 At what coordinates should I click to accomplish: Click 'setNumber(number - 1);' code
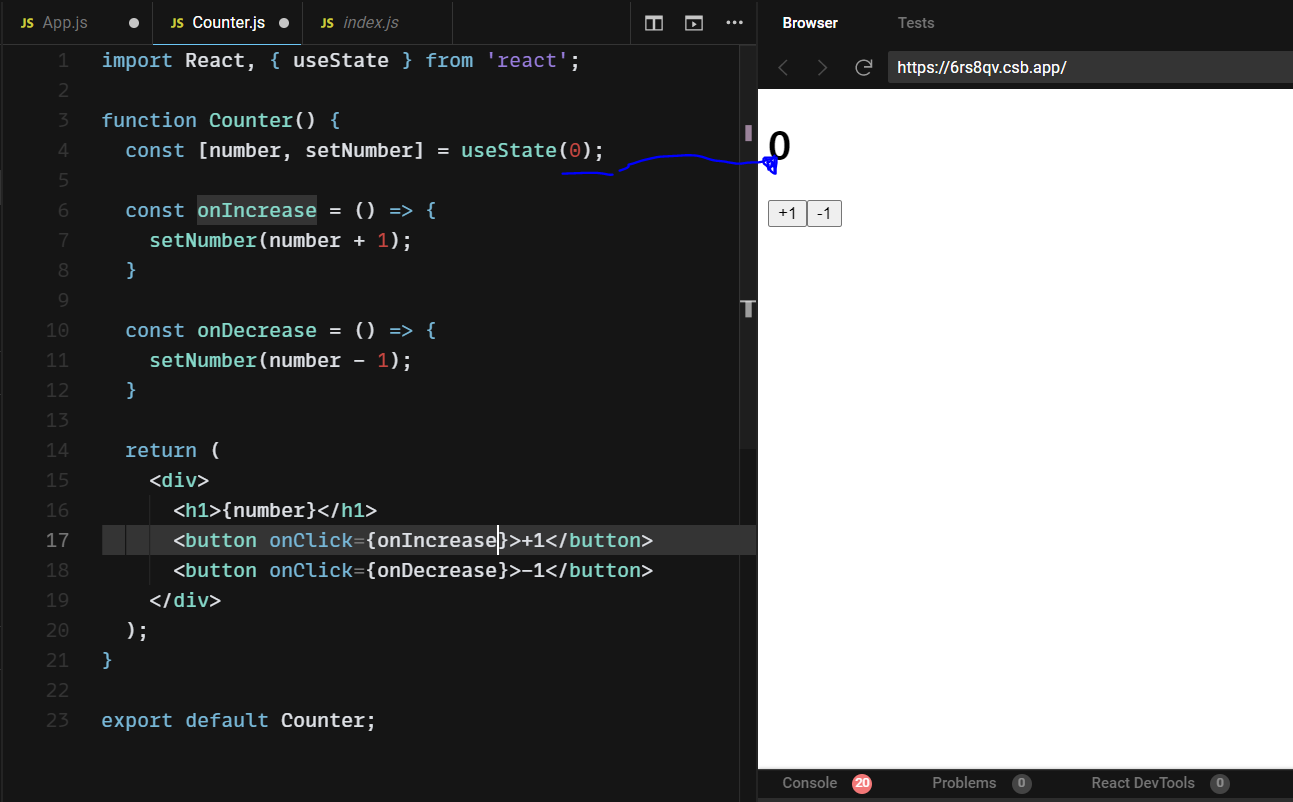(281, 360)
